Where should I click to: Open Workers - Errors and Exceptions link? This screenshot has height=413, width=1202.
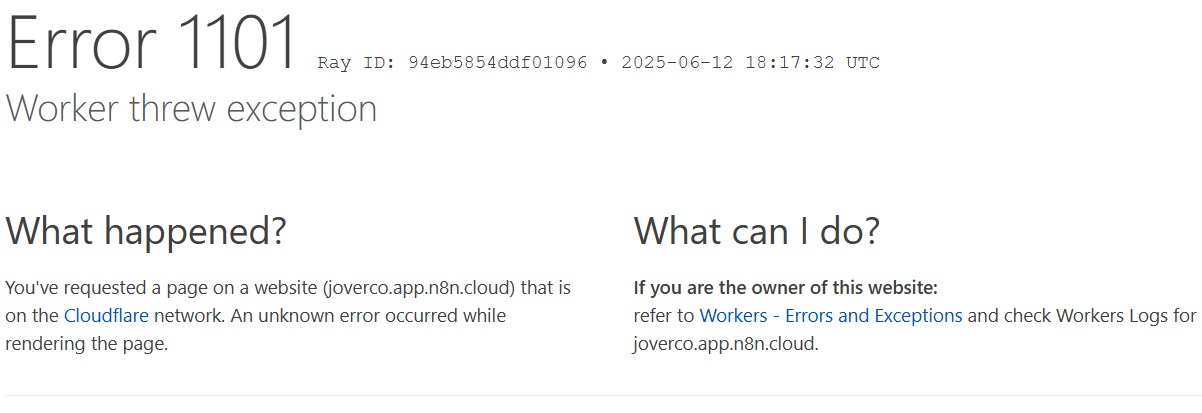point(831,316)
